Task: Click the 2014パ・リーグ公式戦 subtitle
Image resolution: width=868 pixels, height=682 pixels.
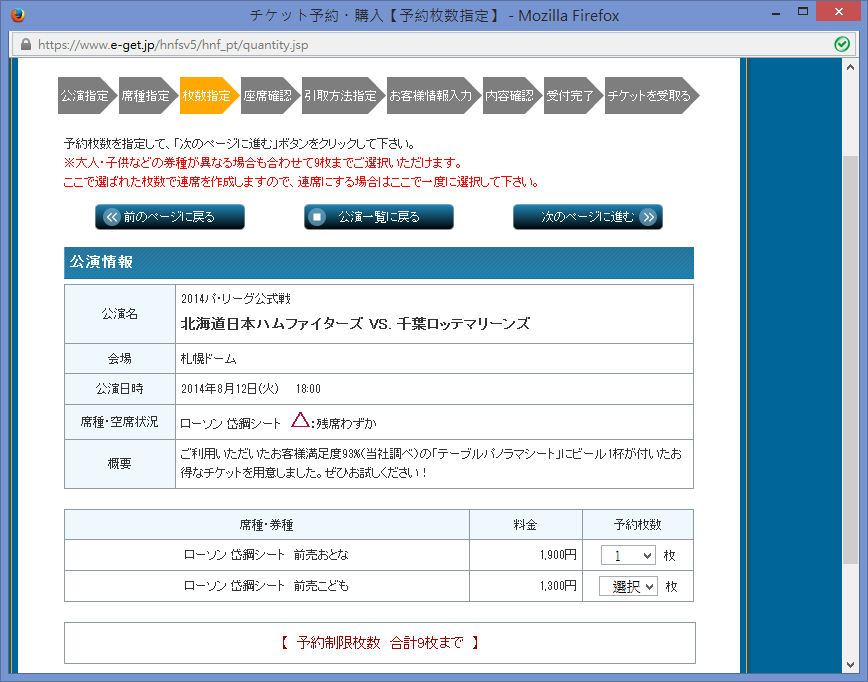Action: coord(236,299)
